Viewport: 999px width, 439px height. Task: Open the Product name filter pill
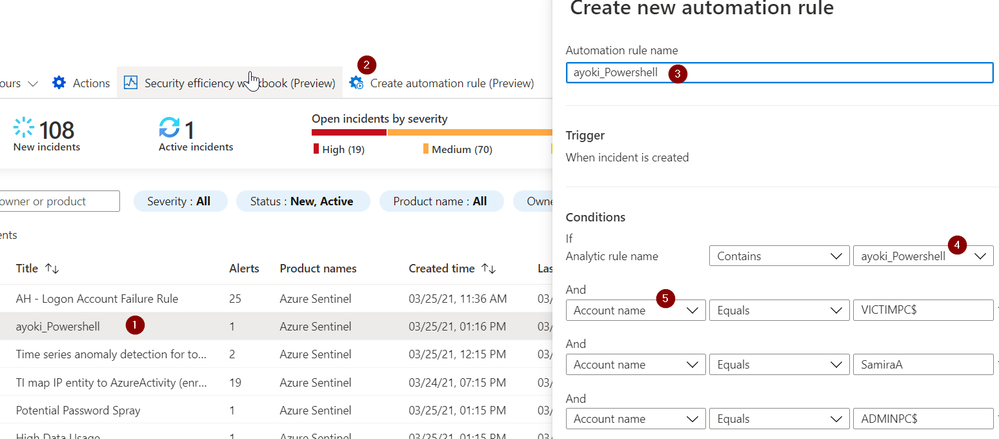pyautogui.click(x=440, y=201)
